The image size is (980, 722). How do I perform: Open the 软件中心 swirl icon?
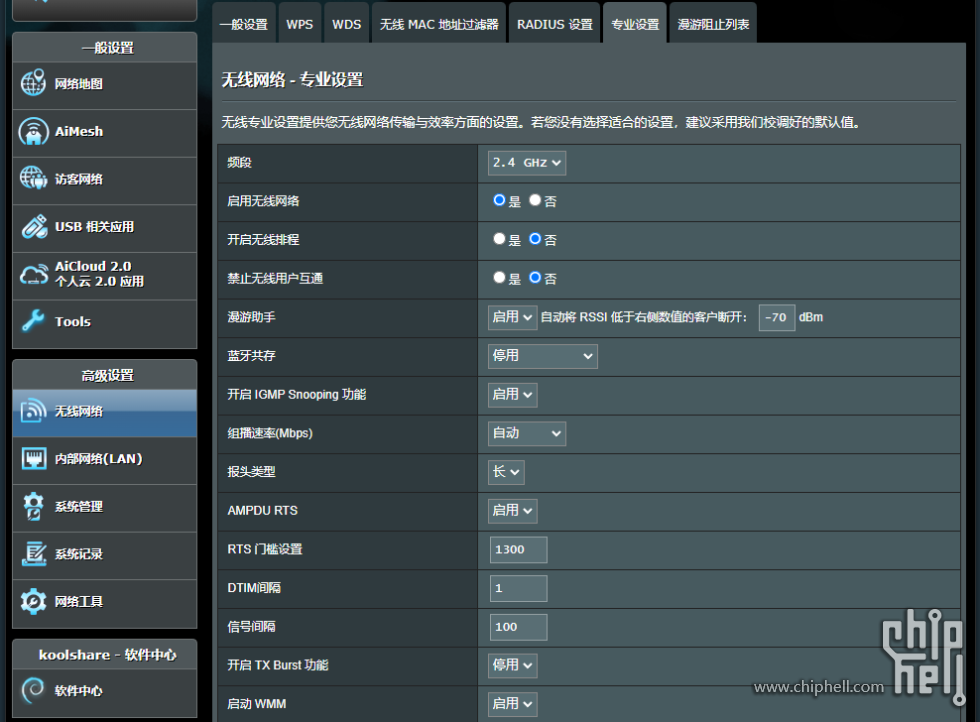(32, 690)
